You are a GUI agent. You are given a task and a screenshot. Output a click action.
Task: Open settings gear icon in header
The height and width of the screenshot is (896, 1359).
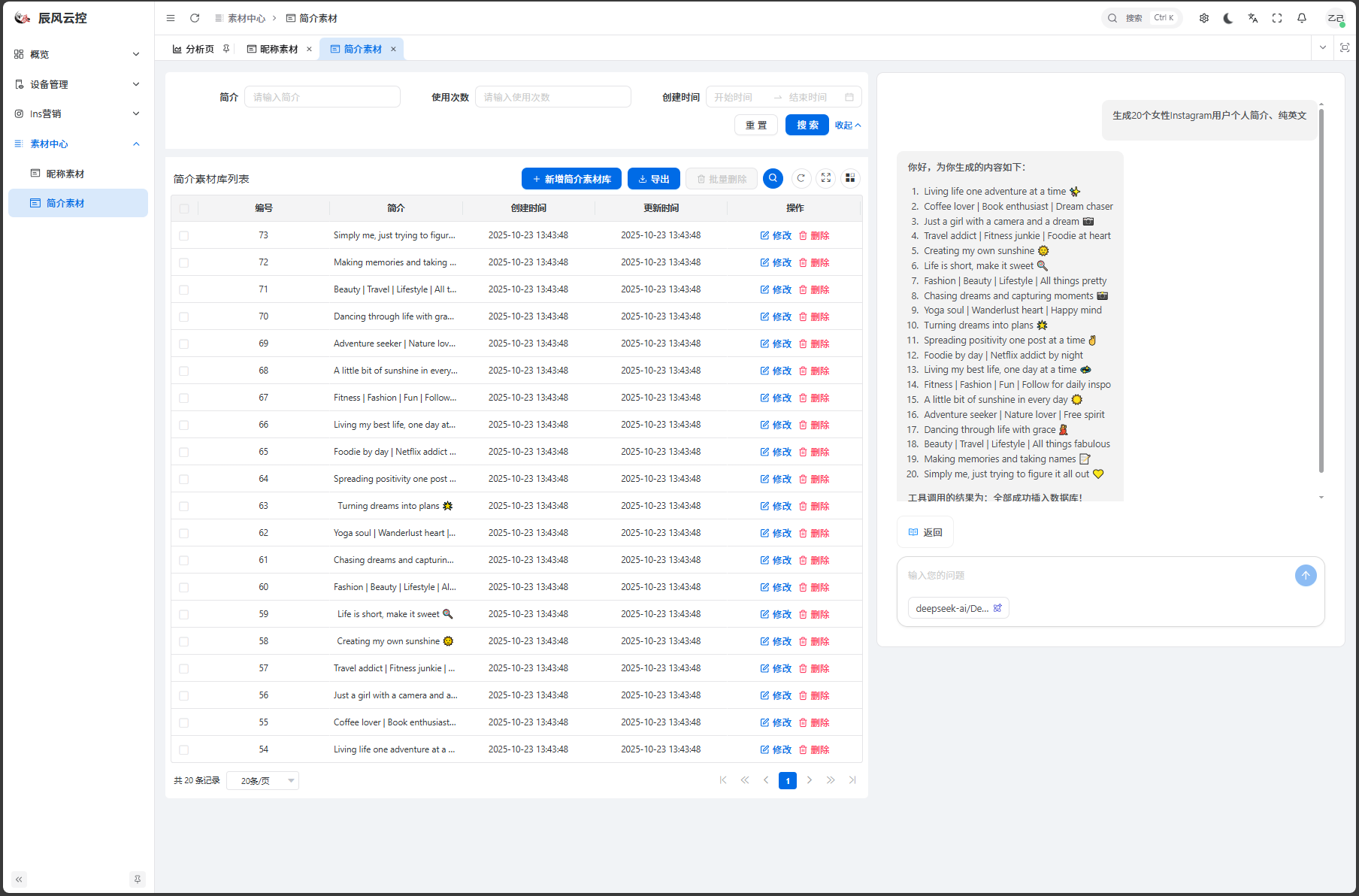click(x=1204, y=18)
